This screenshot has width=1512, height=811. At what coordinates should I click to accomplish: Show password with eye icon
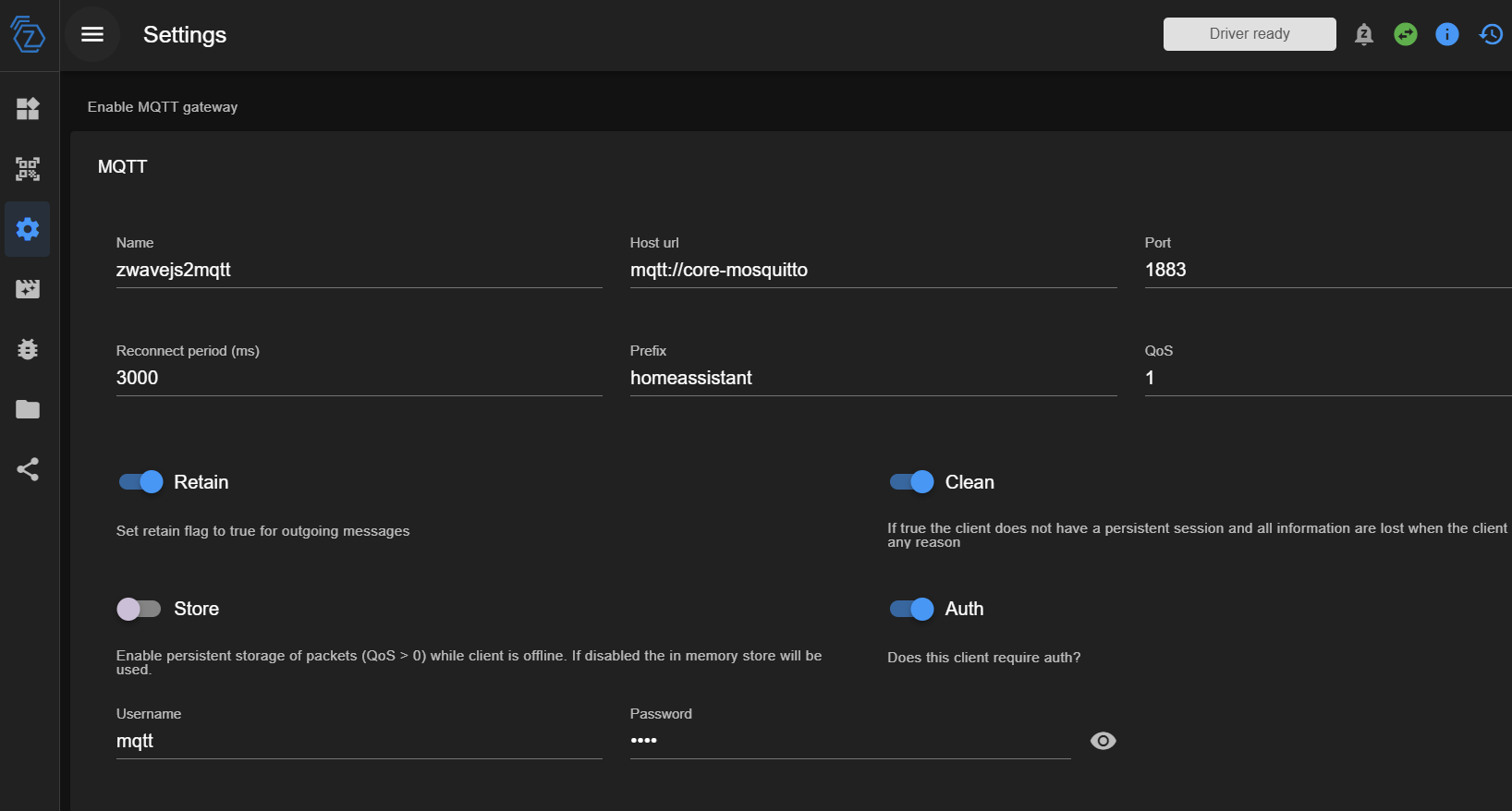[x=1103, y=741]
